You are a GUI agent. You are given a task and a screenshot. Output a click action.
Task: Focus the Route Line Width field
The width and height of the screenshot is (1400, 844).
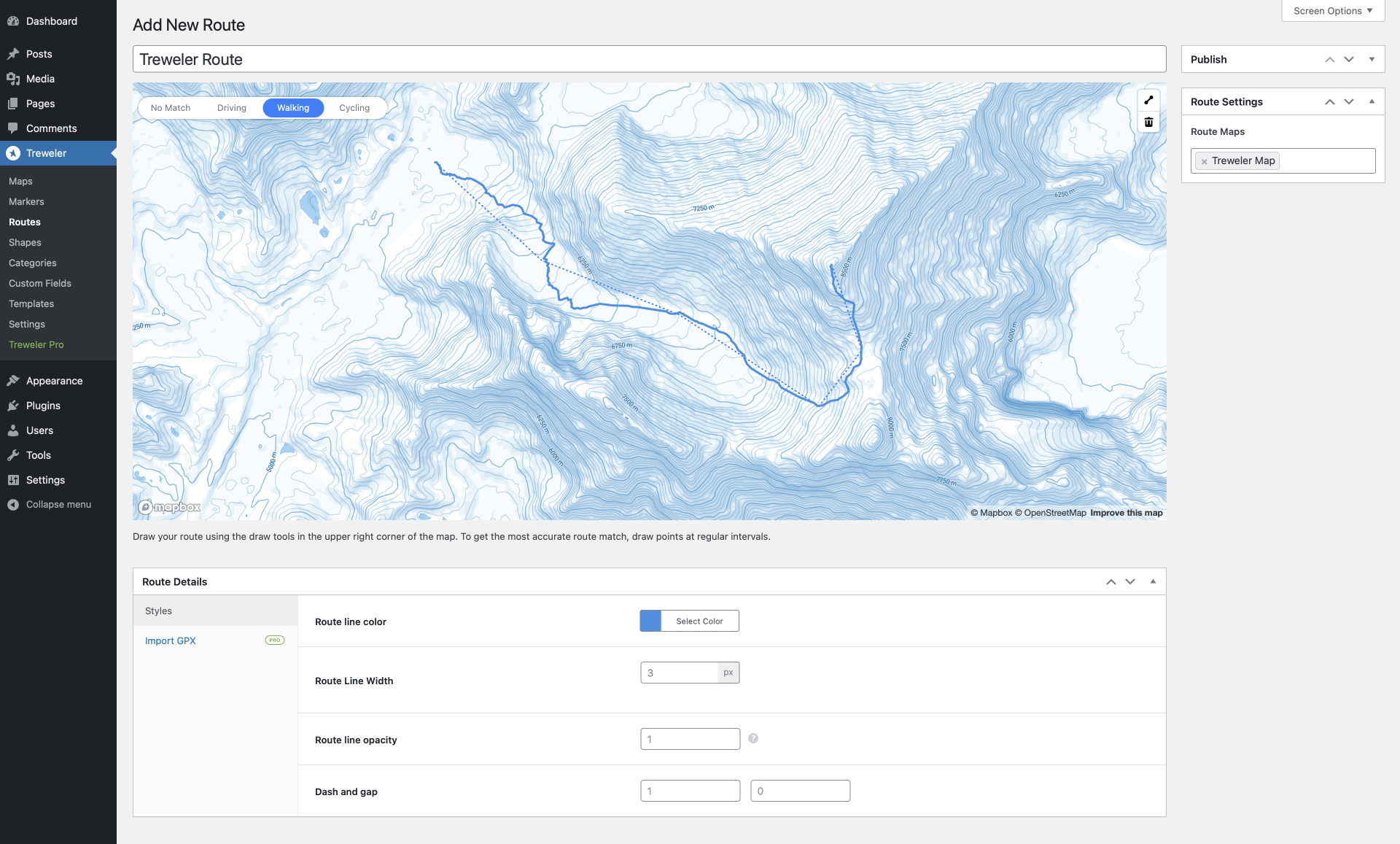pos(680,673)
